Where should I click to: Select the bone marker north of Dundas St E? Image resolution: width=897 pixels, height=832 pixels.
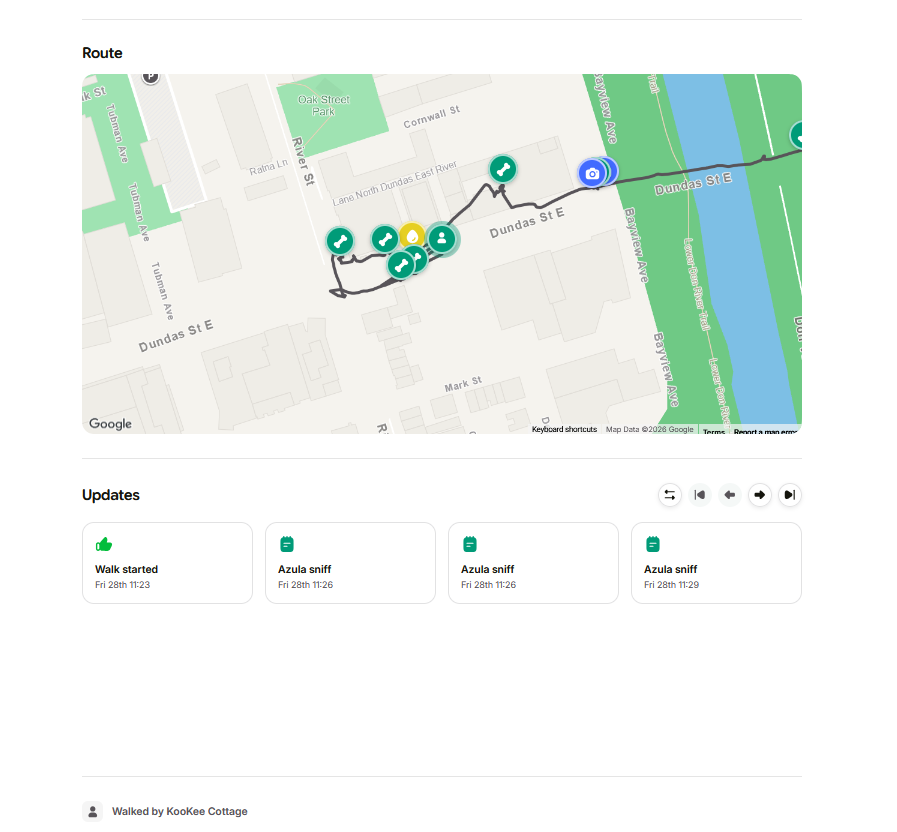[x=503, y=169]
